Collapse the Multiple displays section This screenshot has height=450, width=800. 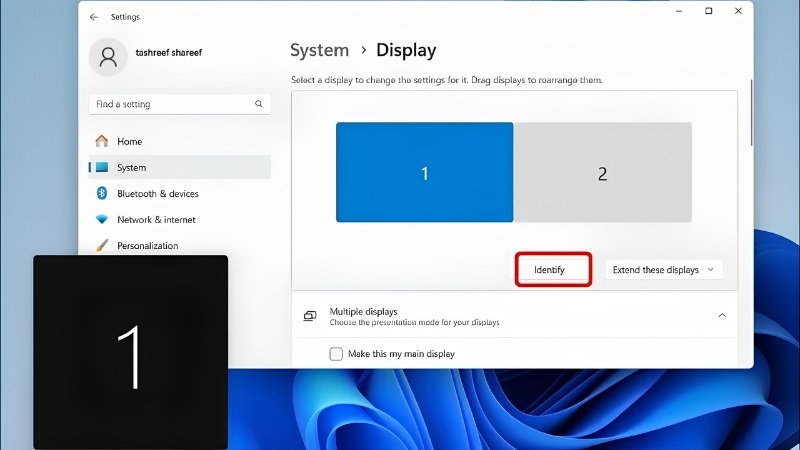722,315
